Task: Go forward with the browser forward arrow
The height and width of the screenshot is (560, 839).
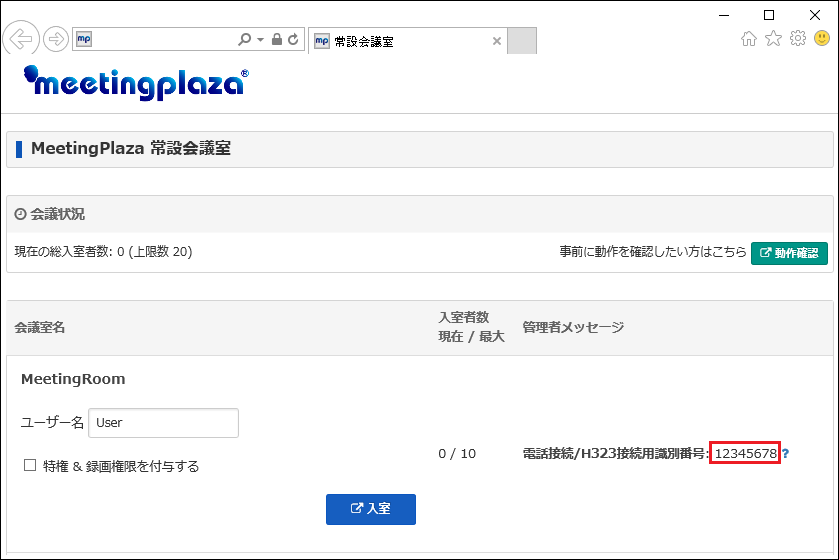Action: 56,39
